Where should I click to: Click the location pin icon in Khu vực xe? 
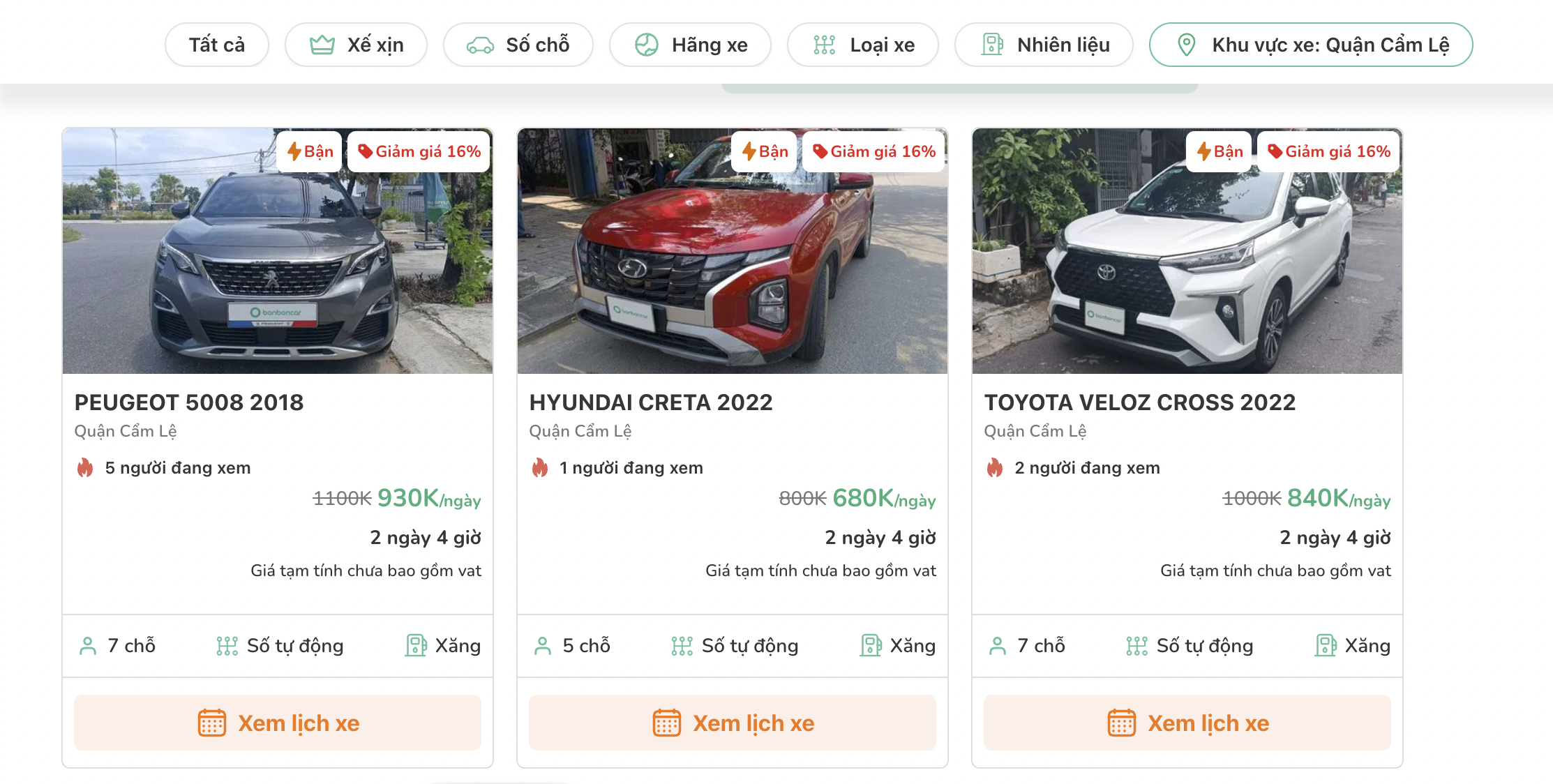pyautogui.click(x=1186, y=45)
